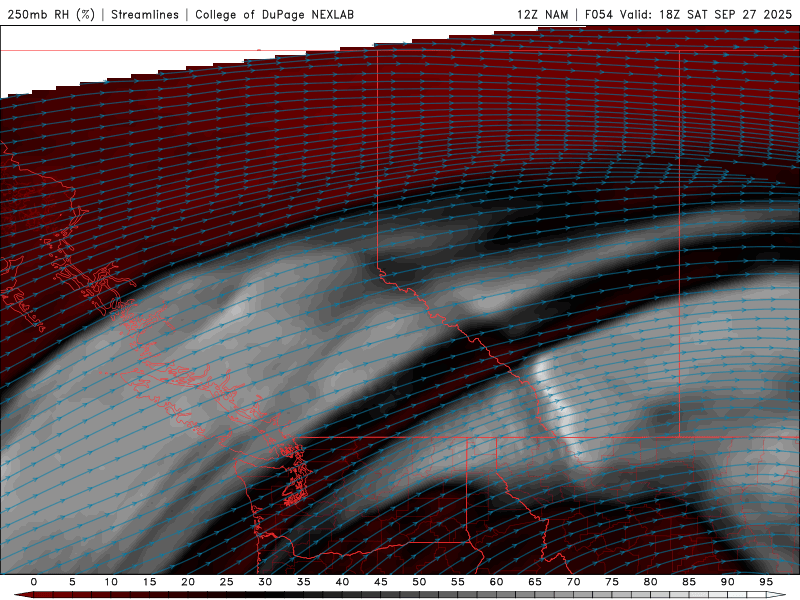The image size is (800, 600).
Task: Click the colorbar label '80'
Action: (650, 582)
